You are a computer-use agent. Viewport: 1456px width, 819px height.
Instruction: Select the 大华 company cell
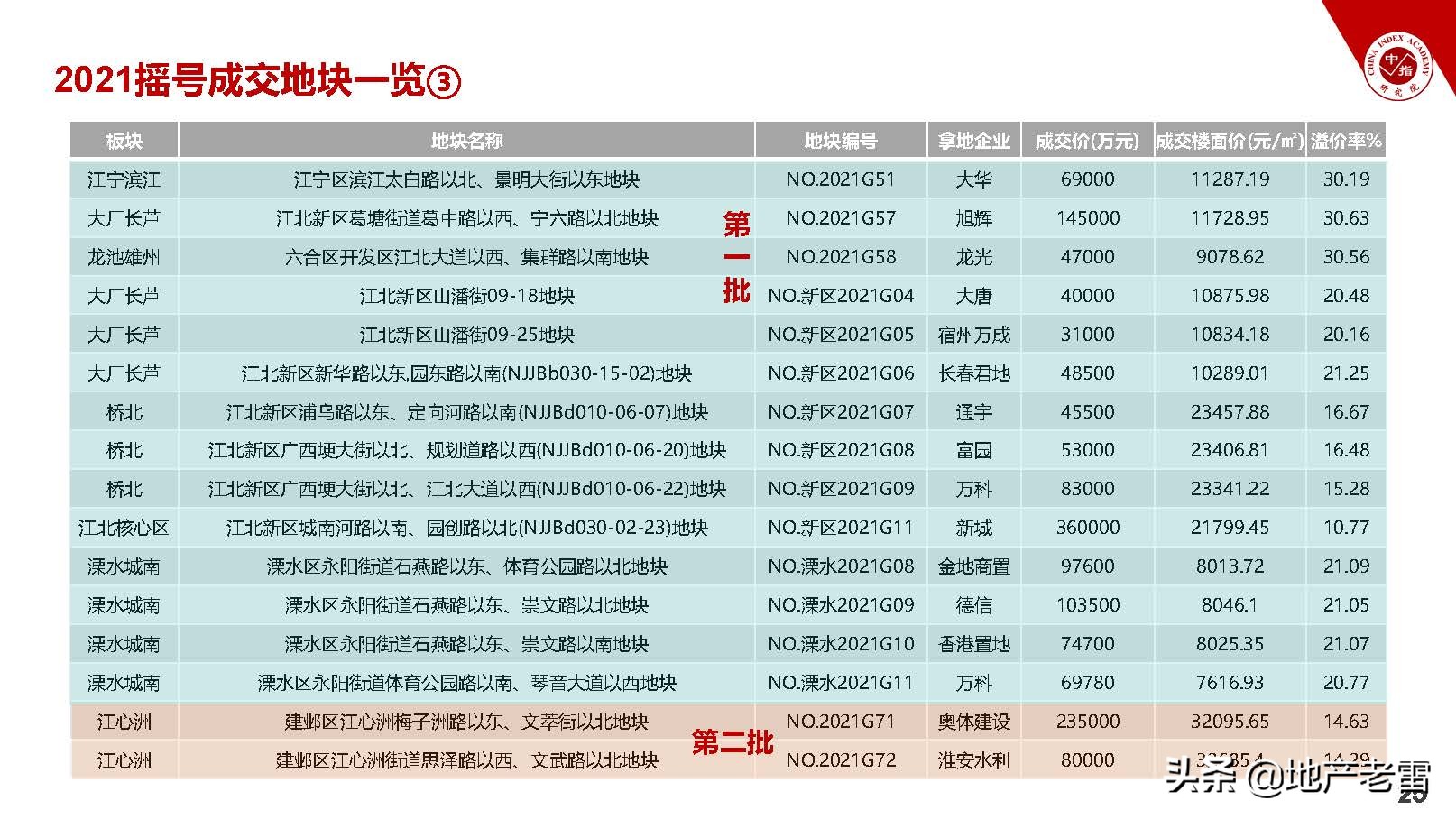point(974,179)
